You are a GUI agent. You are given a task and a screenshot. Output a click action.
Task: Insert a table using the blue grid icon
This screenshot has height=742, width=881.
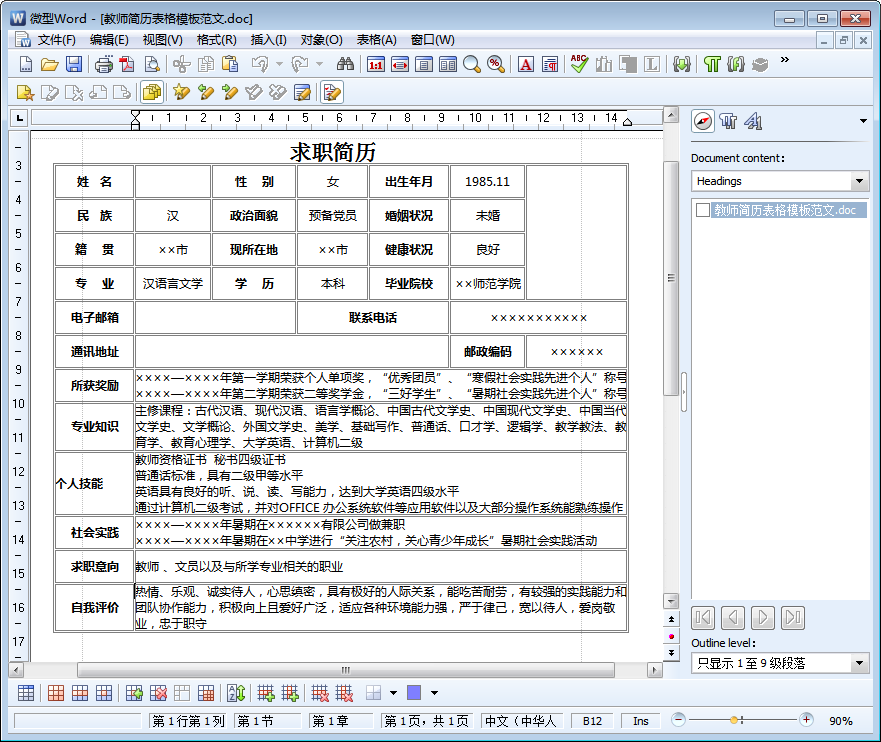coord(26,693)
